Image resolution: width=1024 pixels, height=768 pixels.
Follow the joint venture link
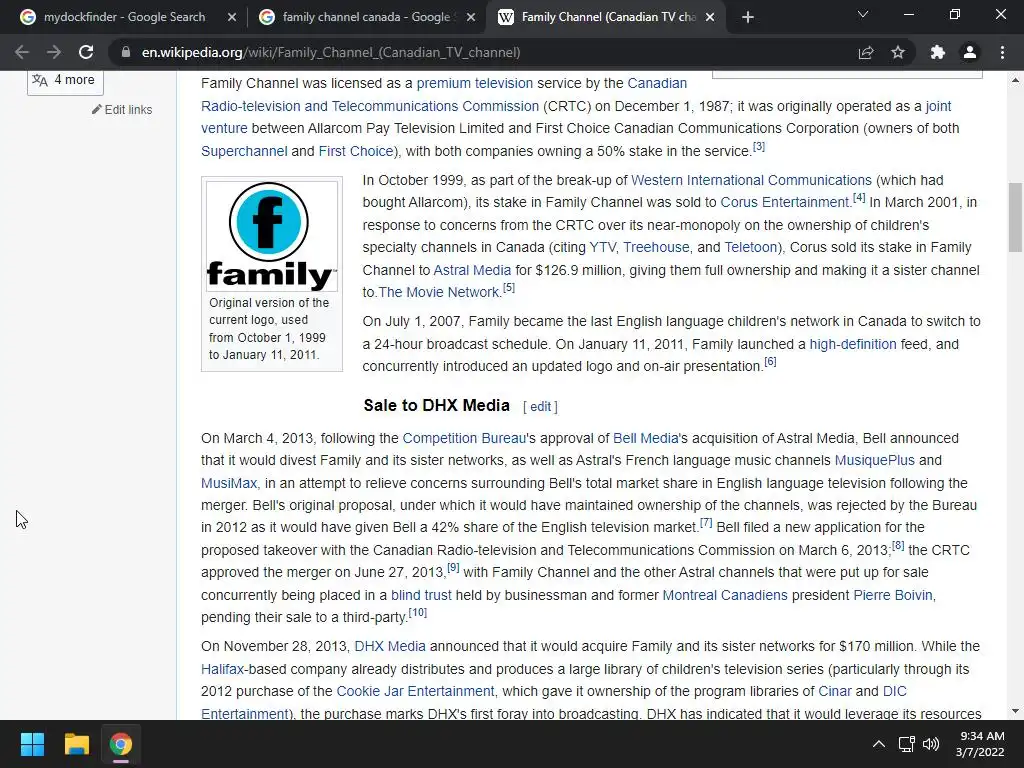pos(938,106)
